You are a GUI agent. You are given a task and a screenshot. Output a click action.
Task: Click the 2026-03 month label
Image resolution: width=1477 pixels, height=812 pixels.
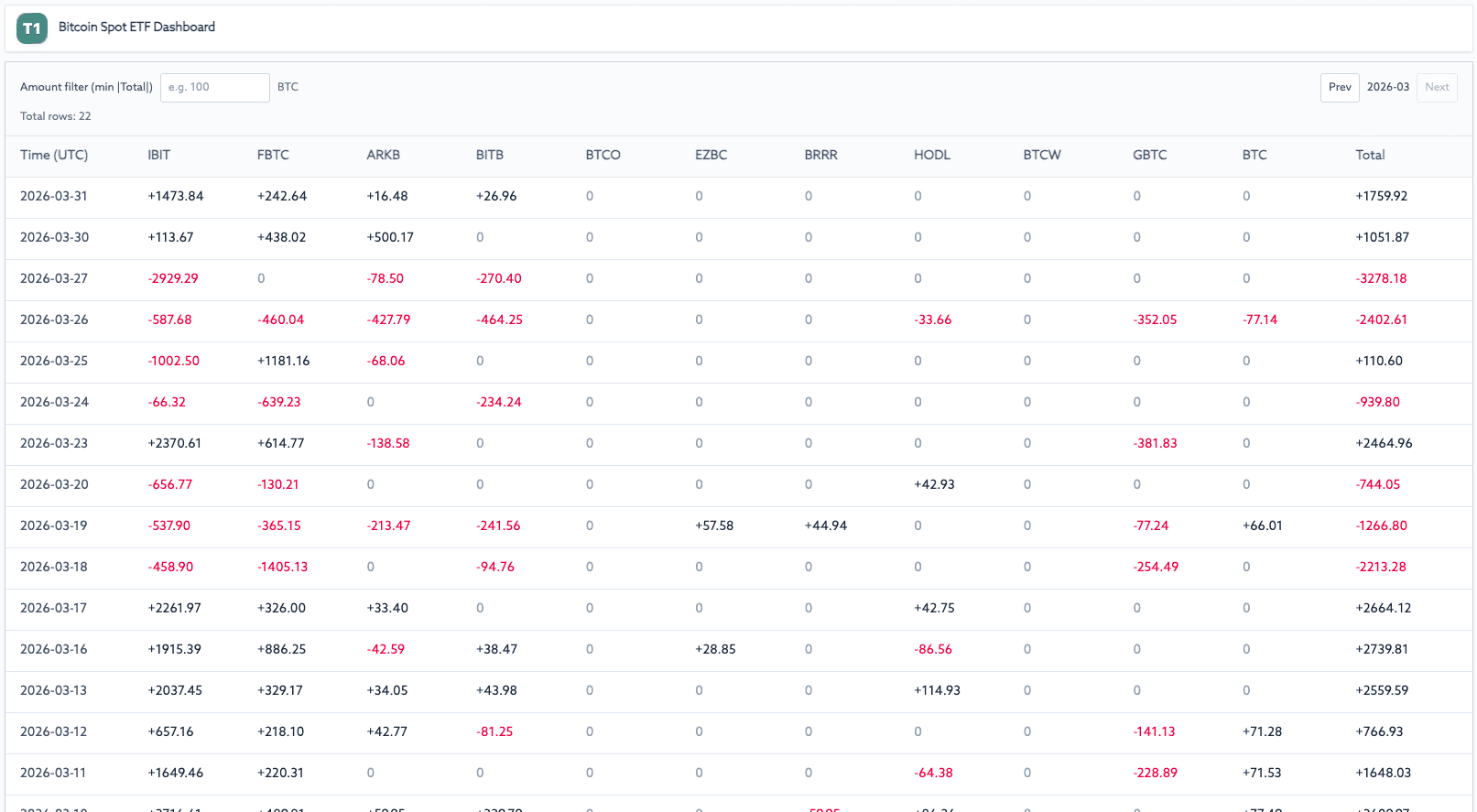tap(1388, 88)
